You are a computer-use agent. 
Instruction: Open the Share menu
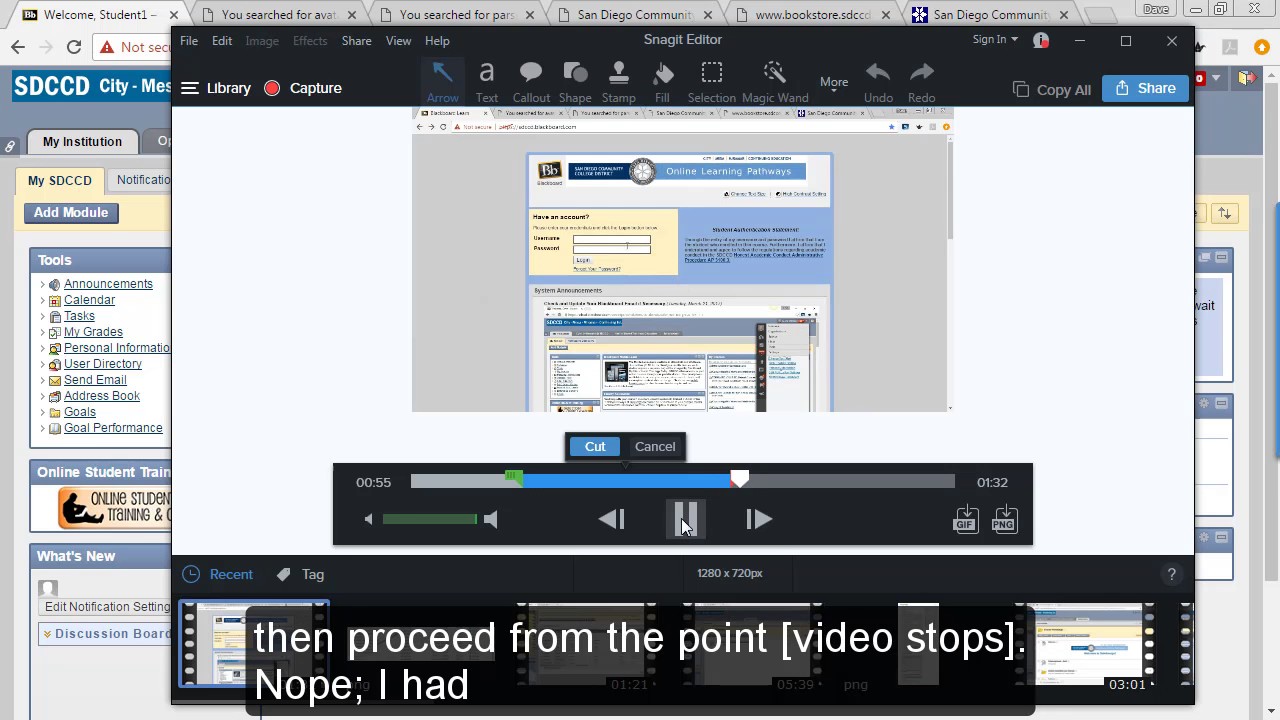[356, 41]
